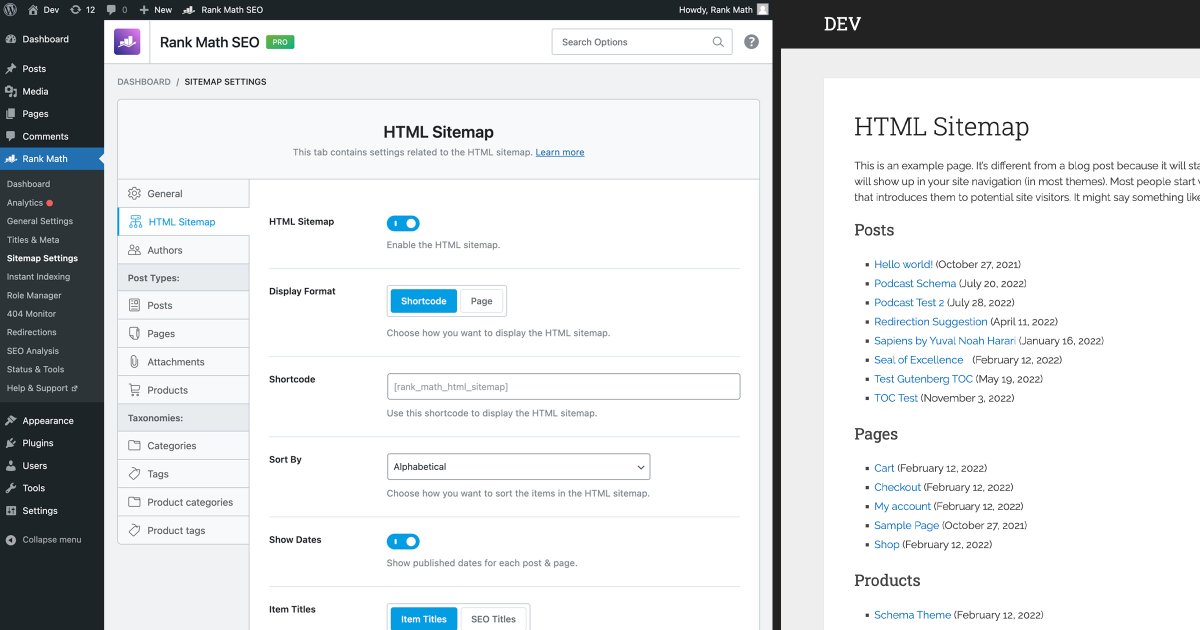Switch to the Authors sitemap tab

coord(183,250)
